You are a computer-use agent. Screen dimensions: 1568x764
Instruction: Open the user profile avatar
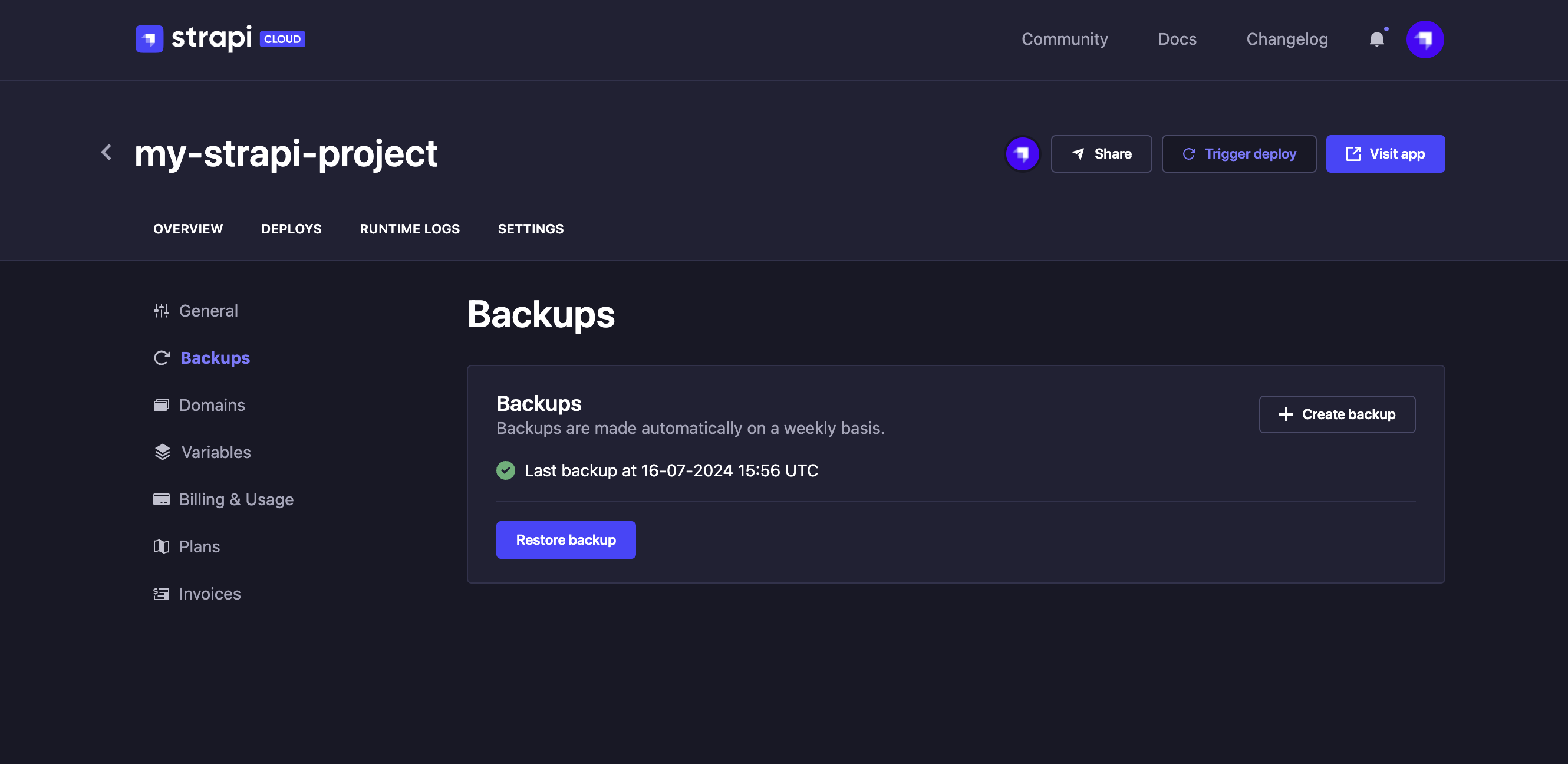1424,39
